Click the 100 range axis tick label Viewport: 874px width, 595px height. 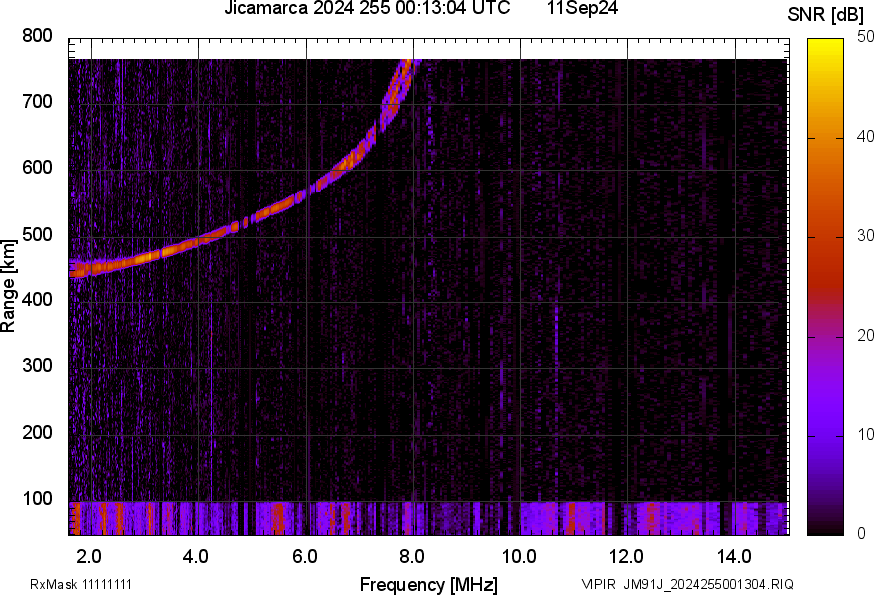(37, 500)
